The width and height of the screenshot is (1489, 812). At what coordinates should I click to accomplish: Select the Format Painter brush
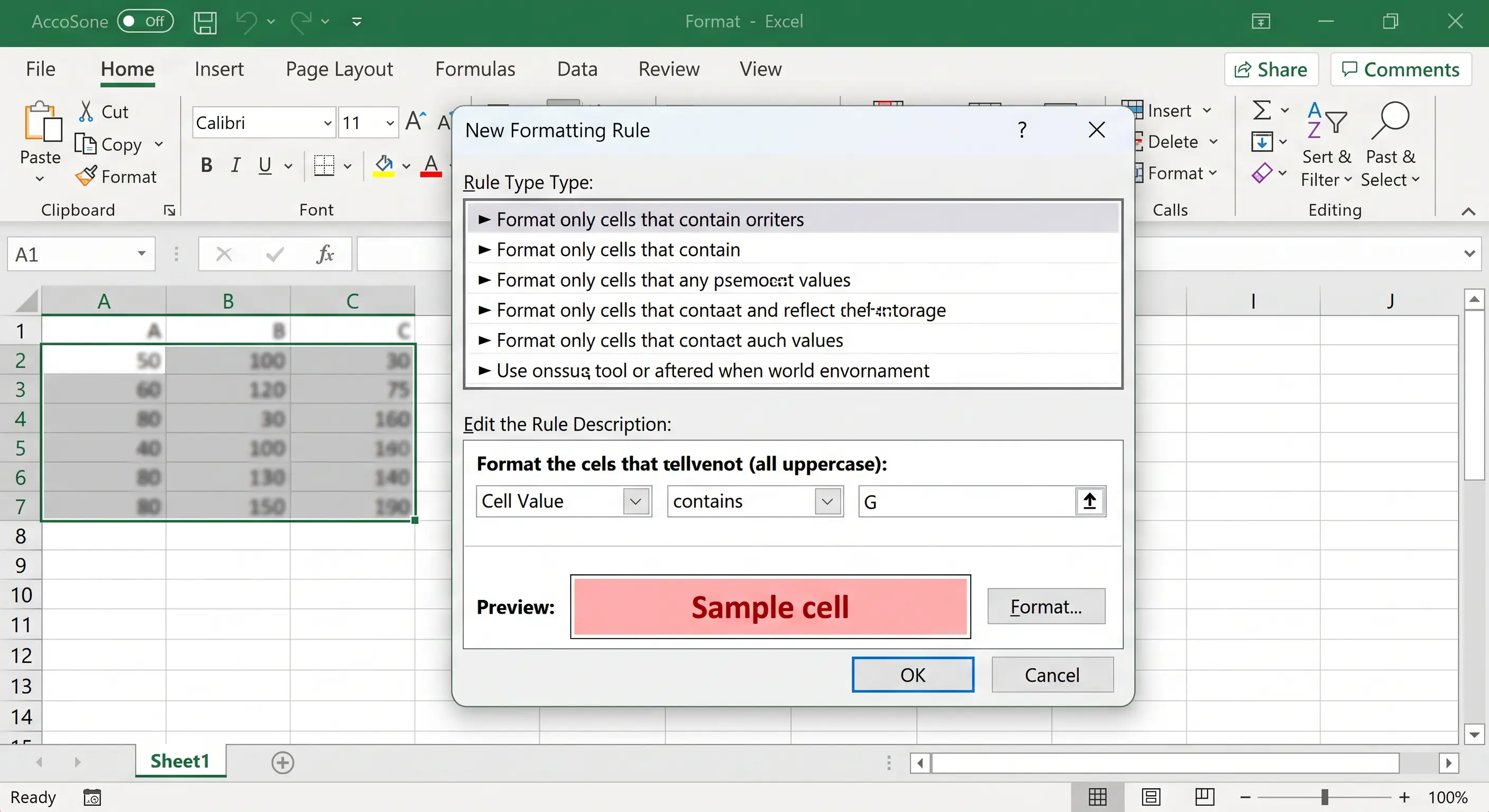coord(86,176)
